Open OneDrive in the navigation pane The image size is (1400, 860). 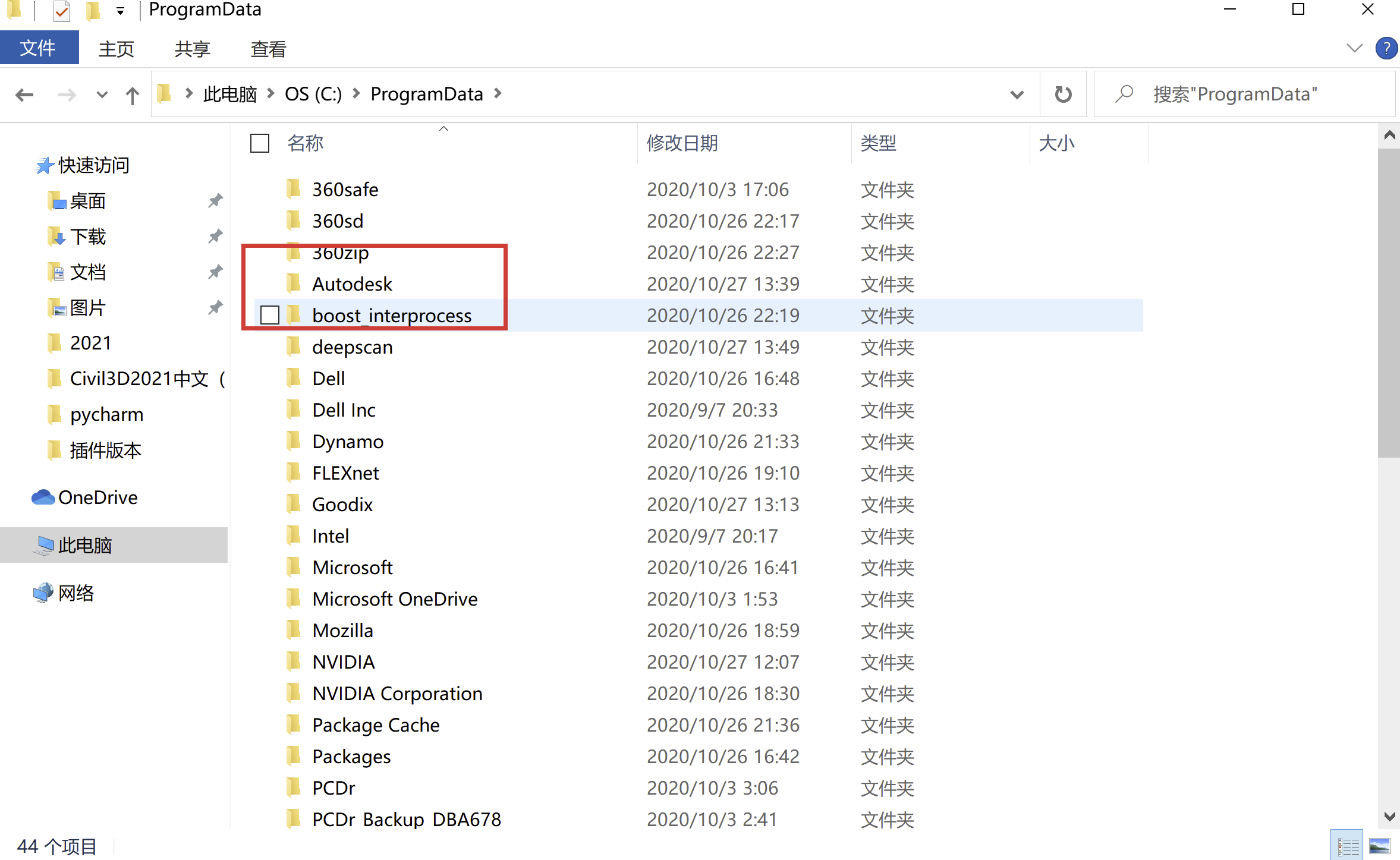[97, 497]
